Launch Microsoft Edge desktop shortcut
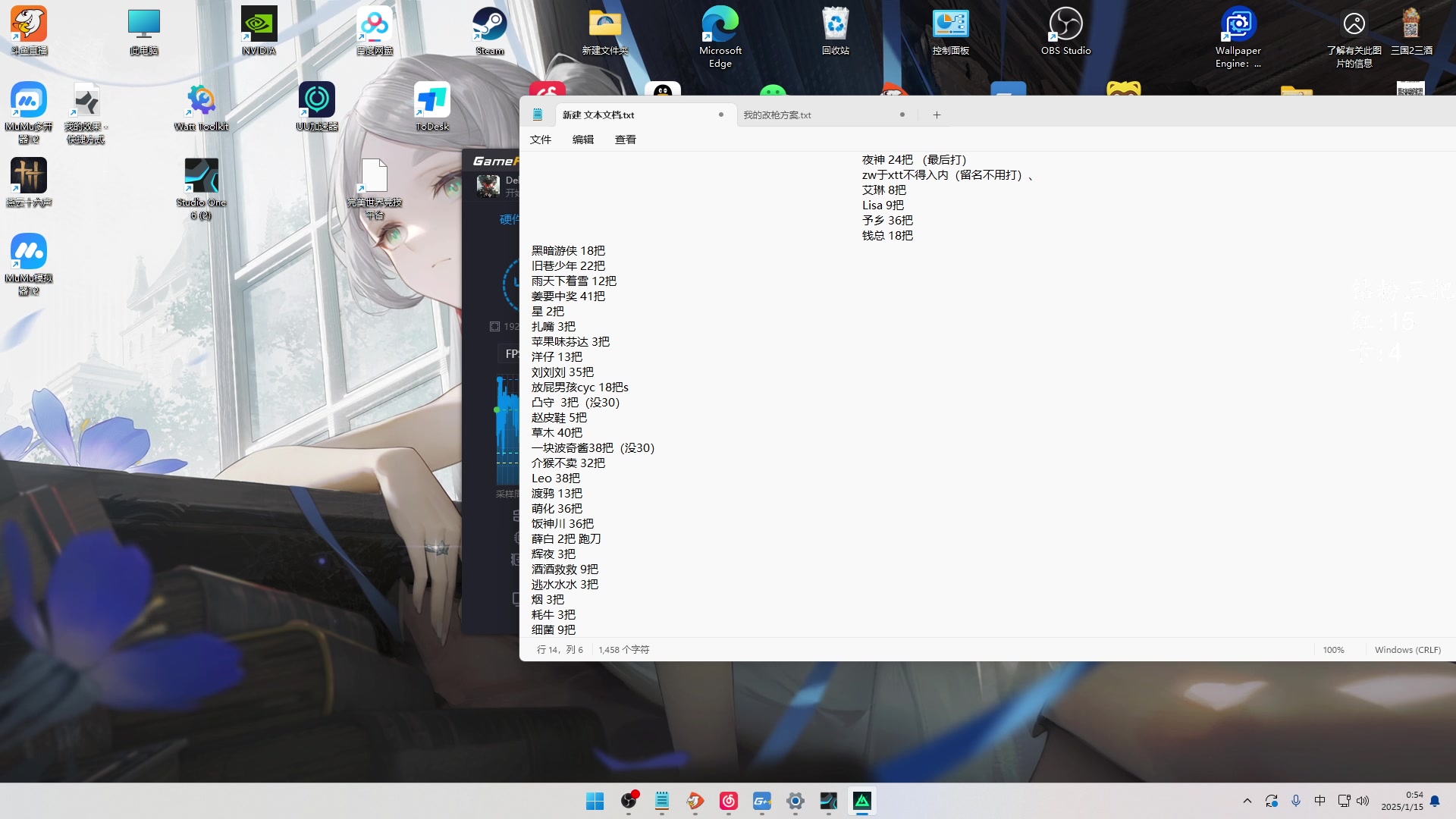 [x=720, y=36]
